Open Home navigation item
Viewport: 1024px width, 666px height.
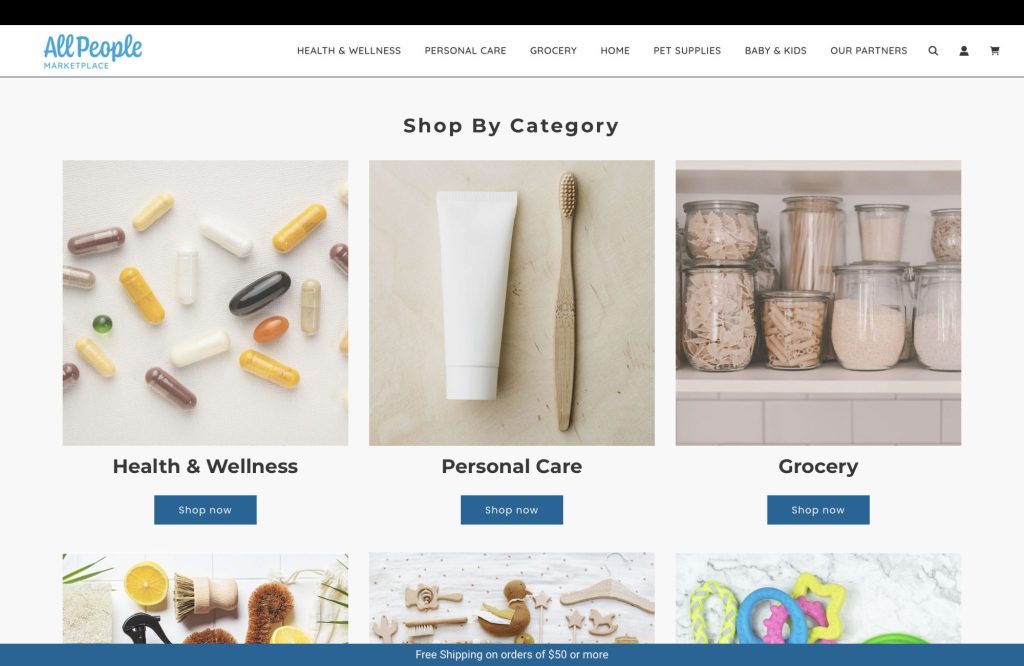point(615,51)
